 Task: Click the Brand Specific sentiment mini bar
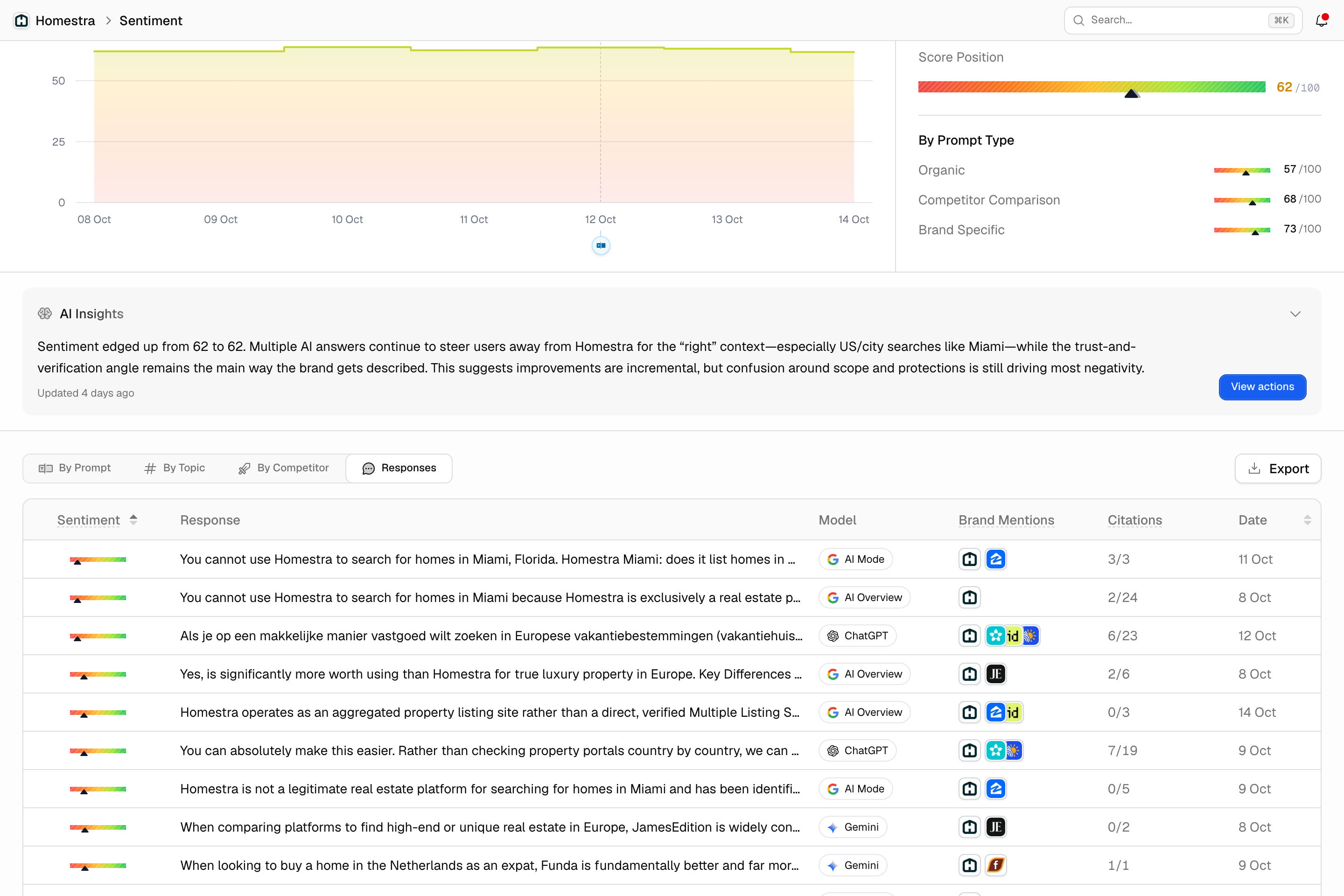point(1242,230)
